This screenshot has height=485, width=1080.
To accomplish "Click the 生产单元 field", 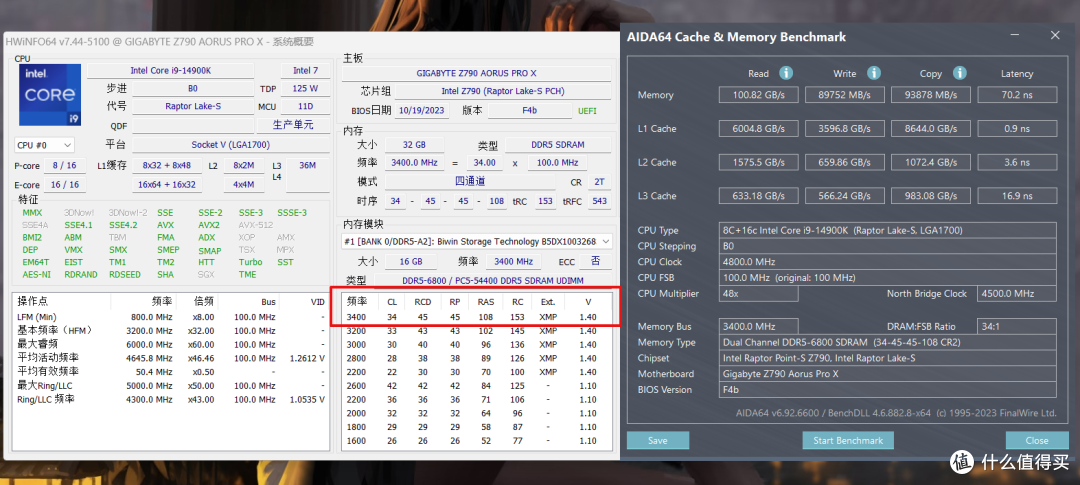I will pyautogui.click(x=293, y=125).
